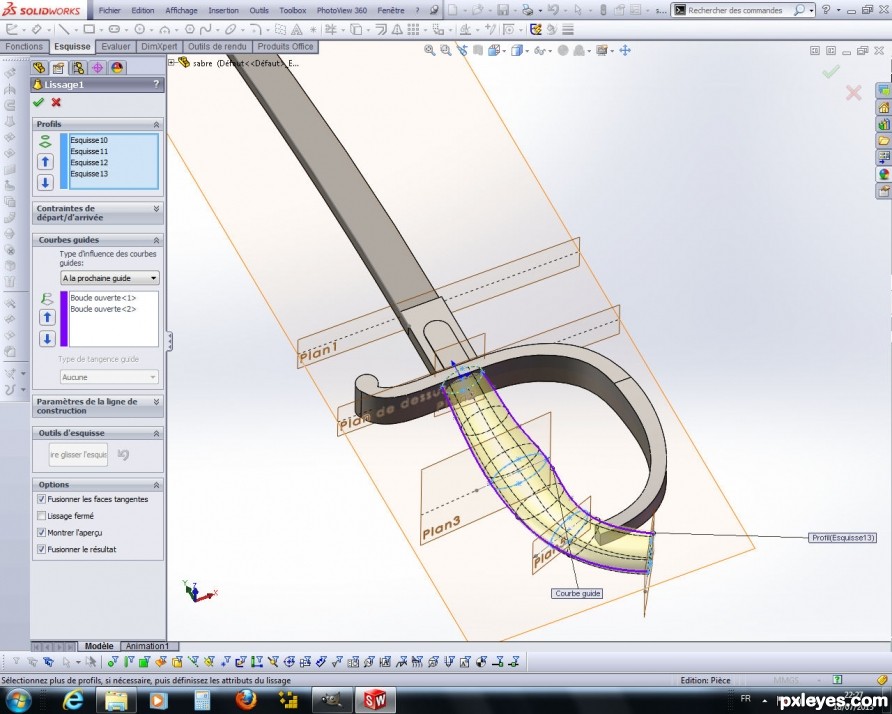
Task: Open SolidWorks Resources home icon in task pane
Action: pos(883,107)
